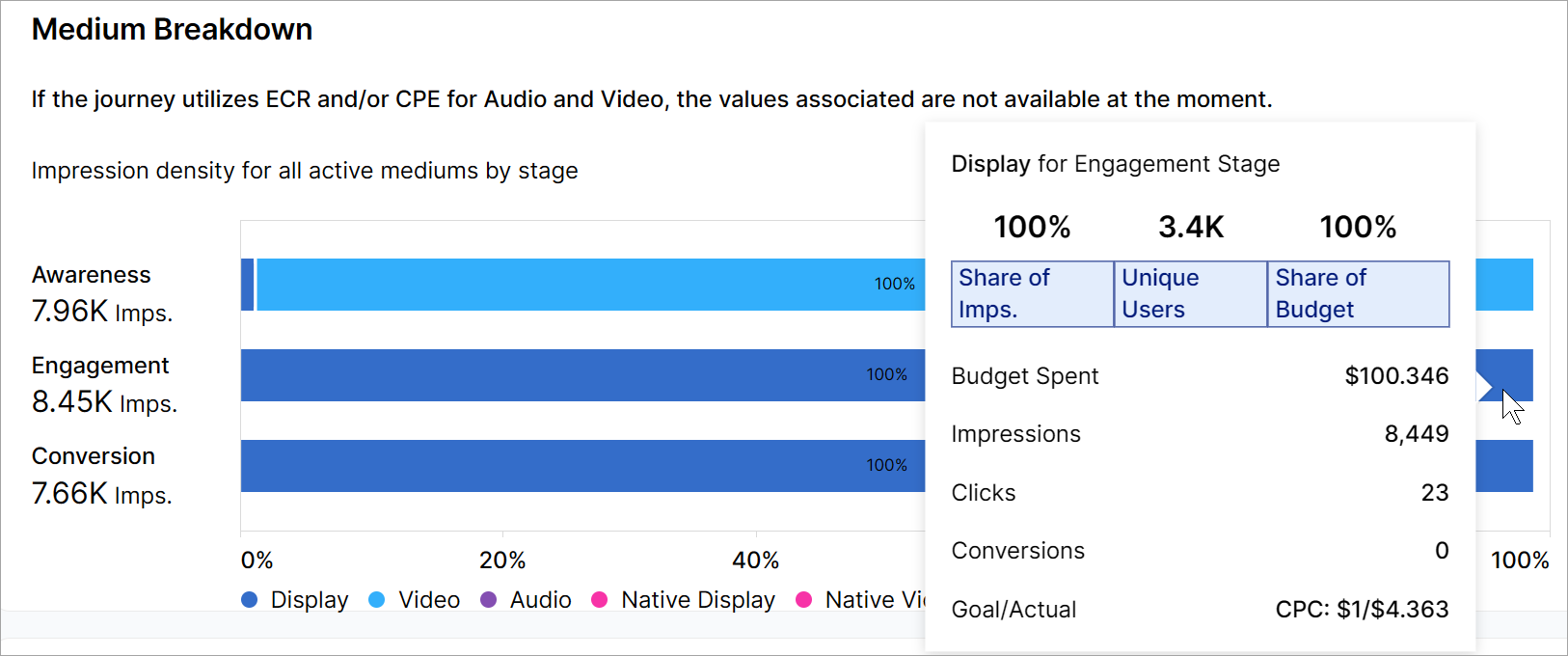Click the Share of Budget tooltip cell
Image resolution: width=1568 pixels, height=656 pixels.
[1358, 294]
